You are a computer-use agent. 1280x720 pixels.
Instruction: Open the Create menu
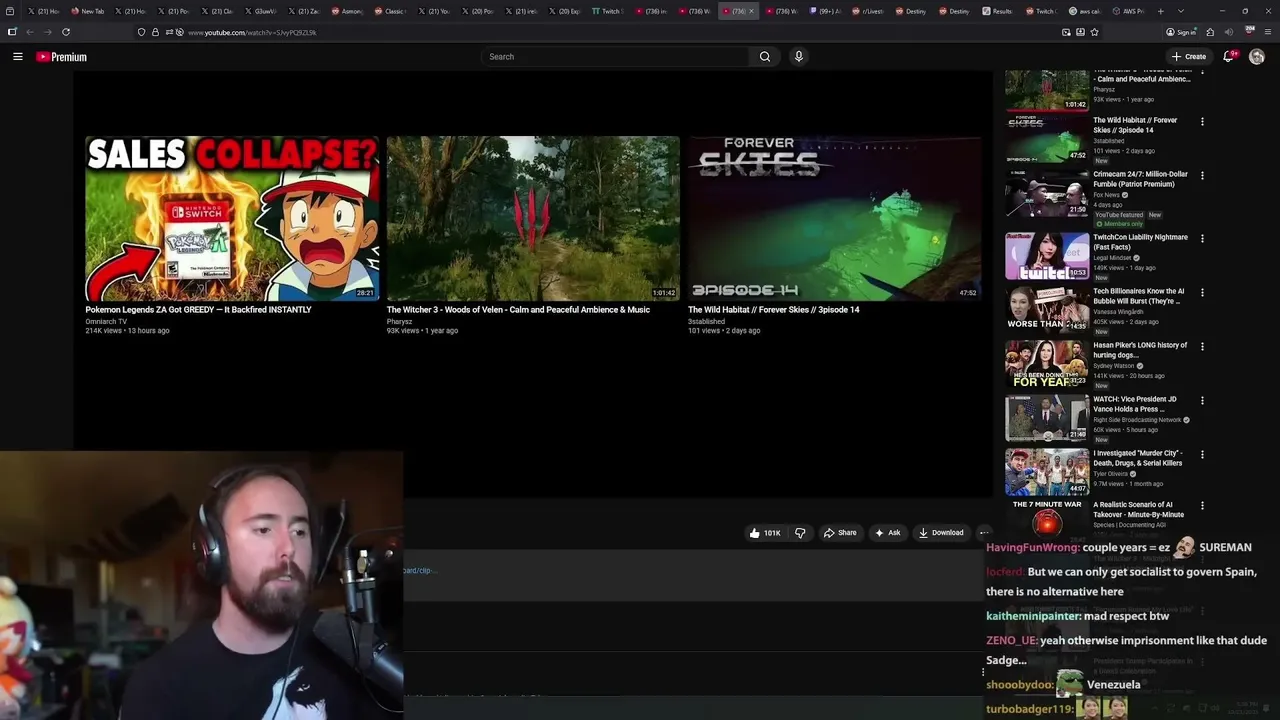click(1189, 57)
